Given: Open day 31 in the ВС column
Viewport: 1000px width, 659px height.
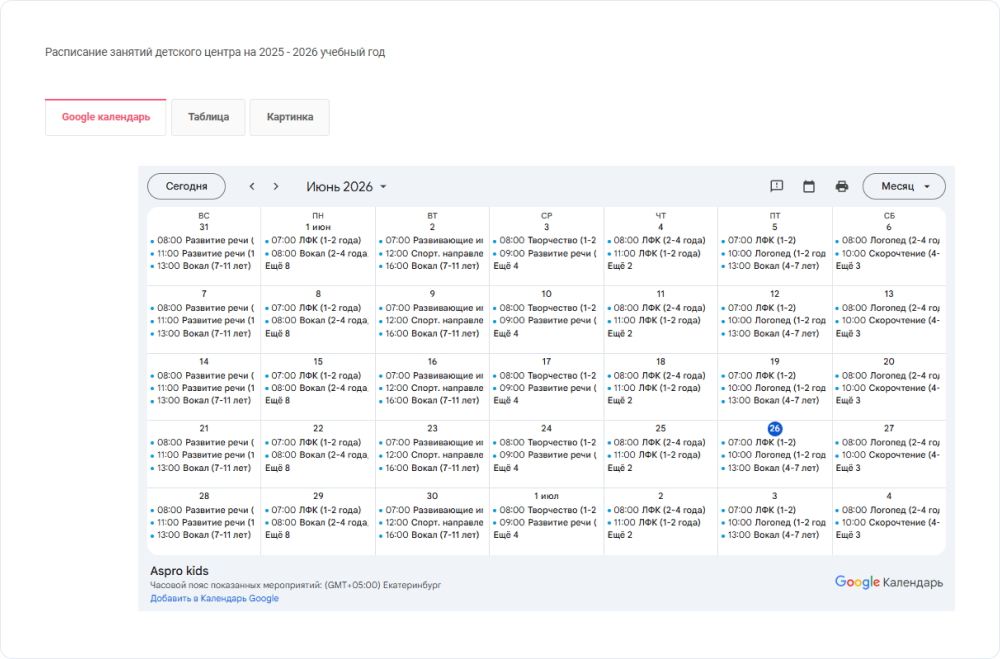Looking at the screenshot, I should [203, 227].
